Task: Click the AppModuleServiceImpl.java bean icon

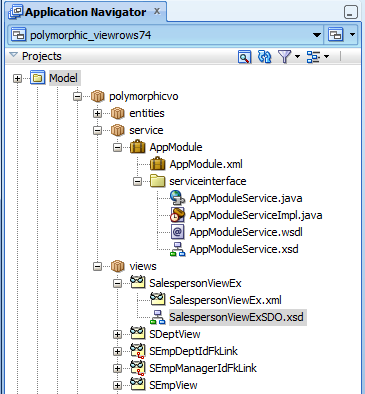Action: 177,215
